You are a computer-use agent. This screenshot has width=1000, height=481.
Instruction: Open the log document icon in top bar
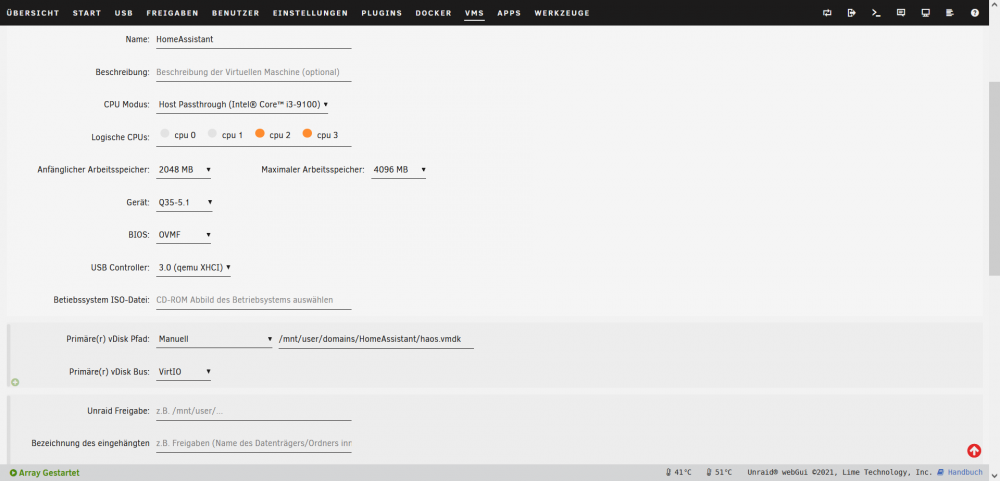pos(950,13)
